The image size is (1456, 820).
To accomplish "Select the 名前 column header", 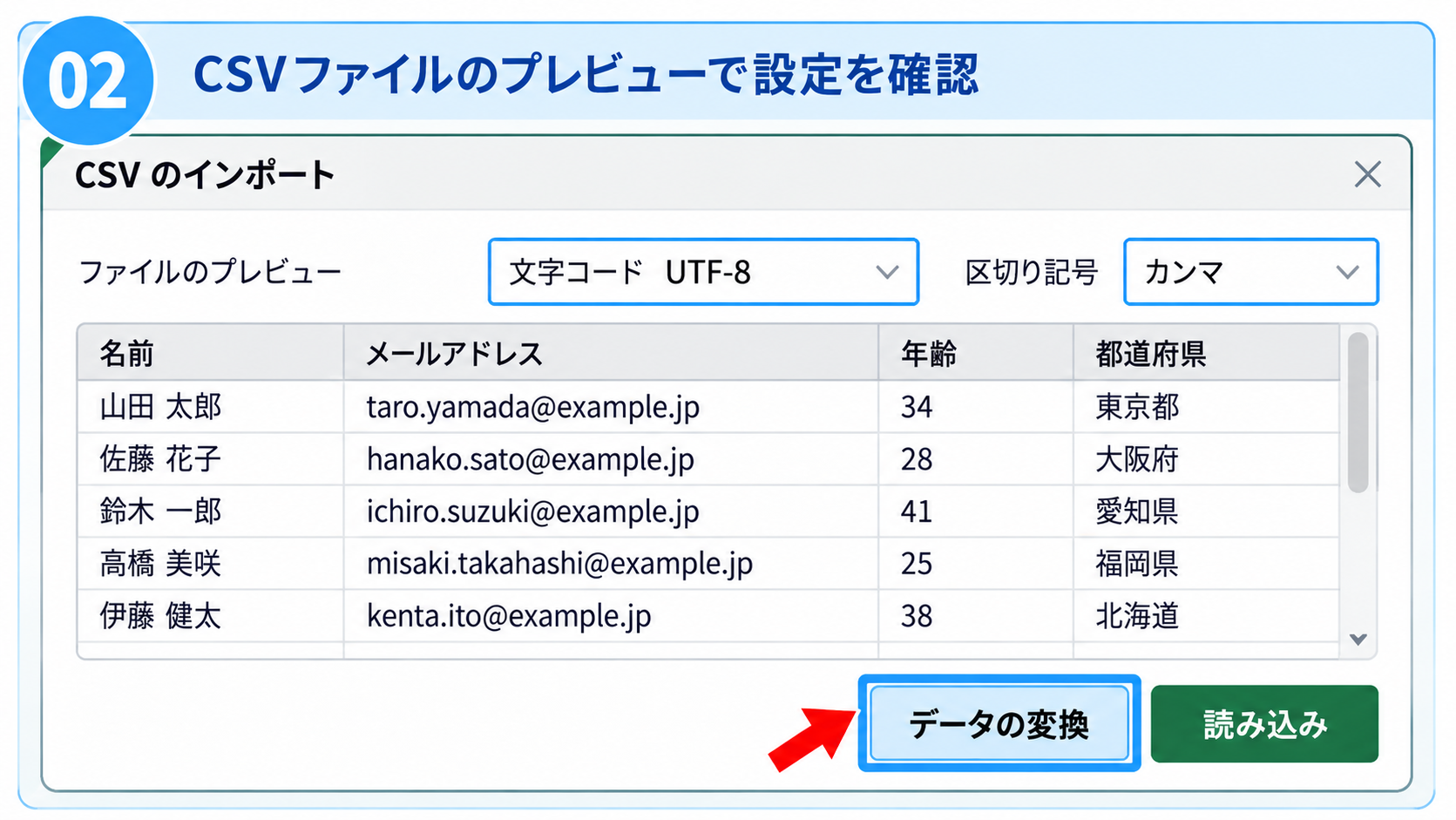I will [210, 353].
